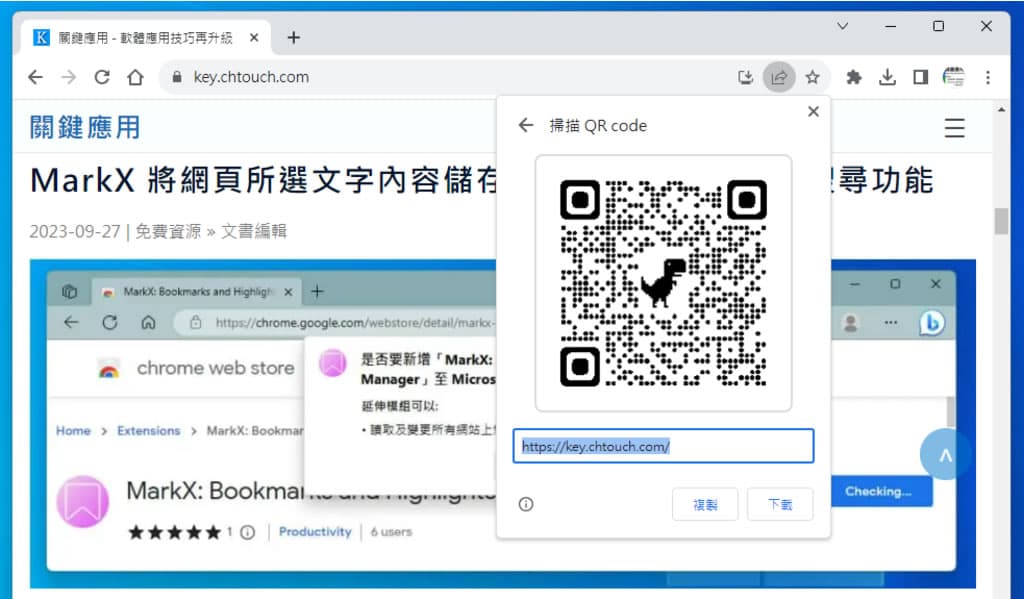The width and height of the screenshot is (1024, 599).
Task: Open tab search dropdown arrow
Action: point(842,26)
